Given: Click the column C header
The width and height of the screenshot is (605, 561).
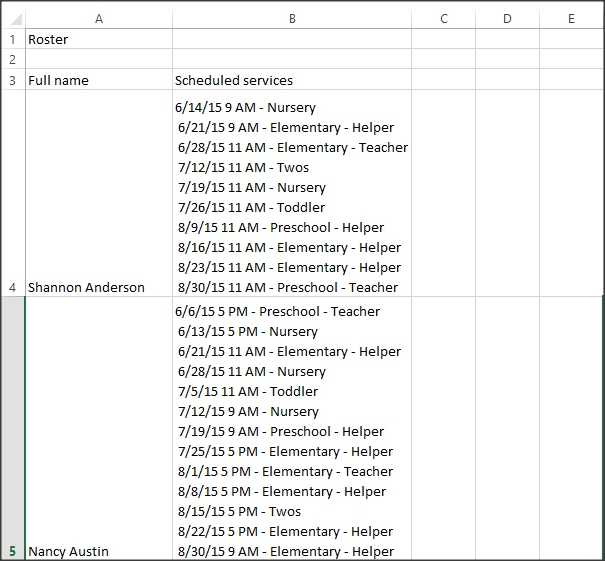Looking at the screenshot, I should tap(443, 18).
